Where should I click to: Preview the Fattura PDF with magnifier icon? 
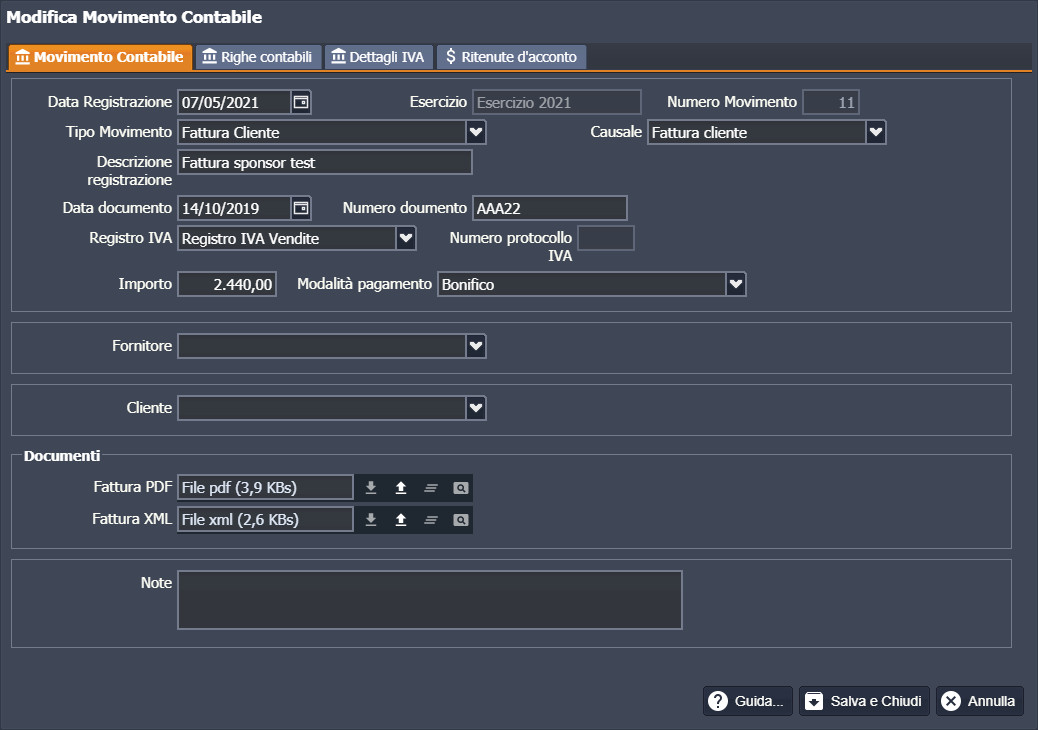[460, 488]
